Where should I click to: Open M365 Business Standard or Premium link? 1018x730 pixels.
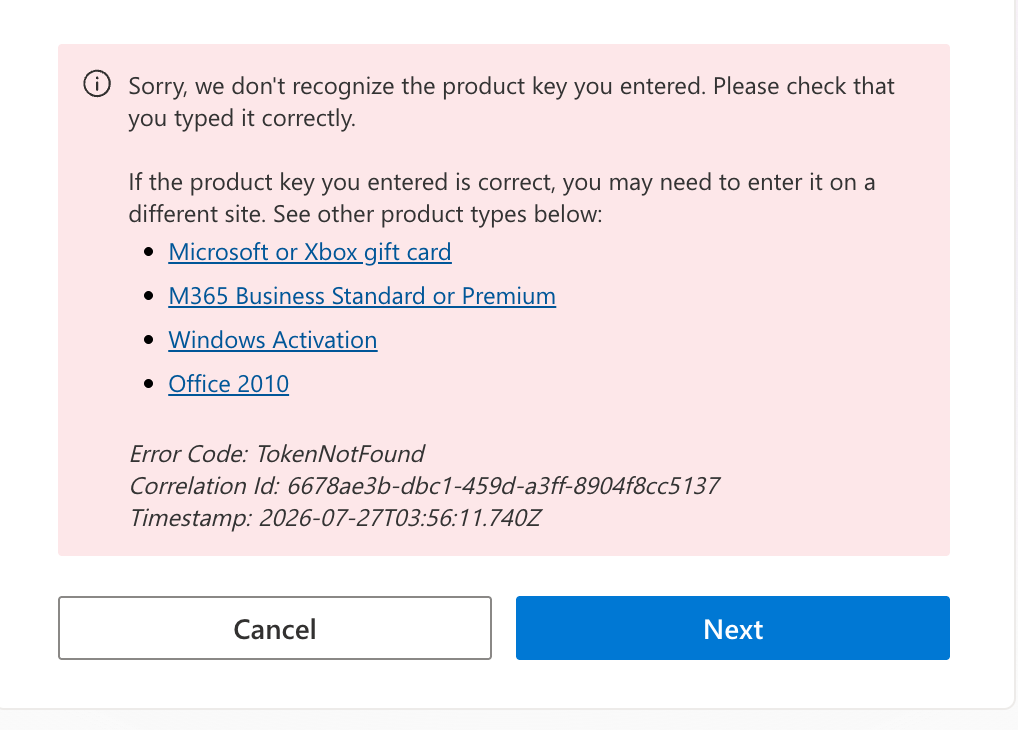[x=362, y=296]
